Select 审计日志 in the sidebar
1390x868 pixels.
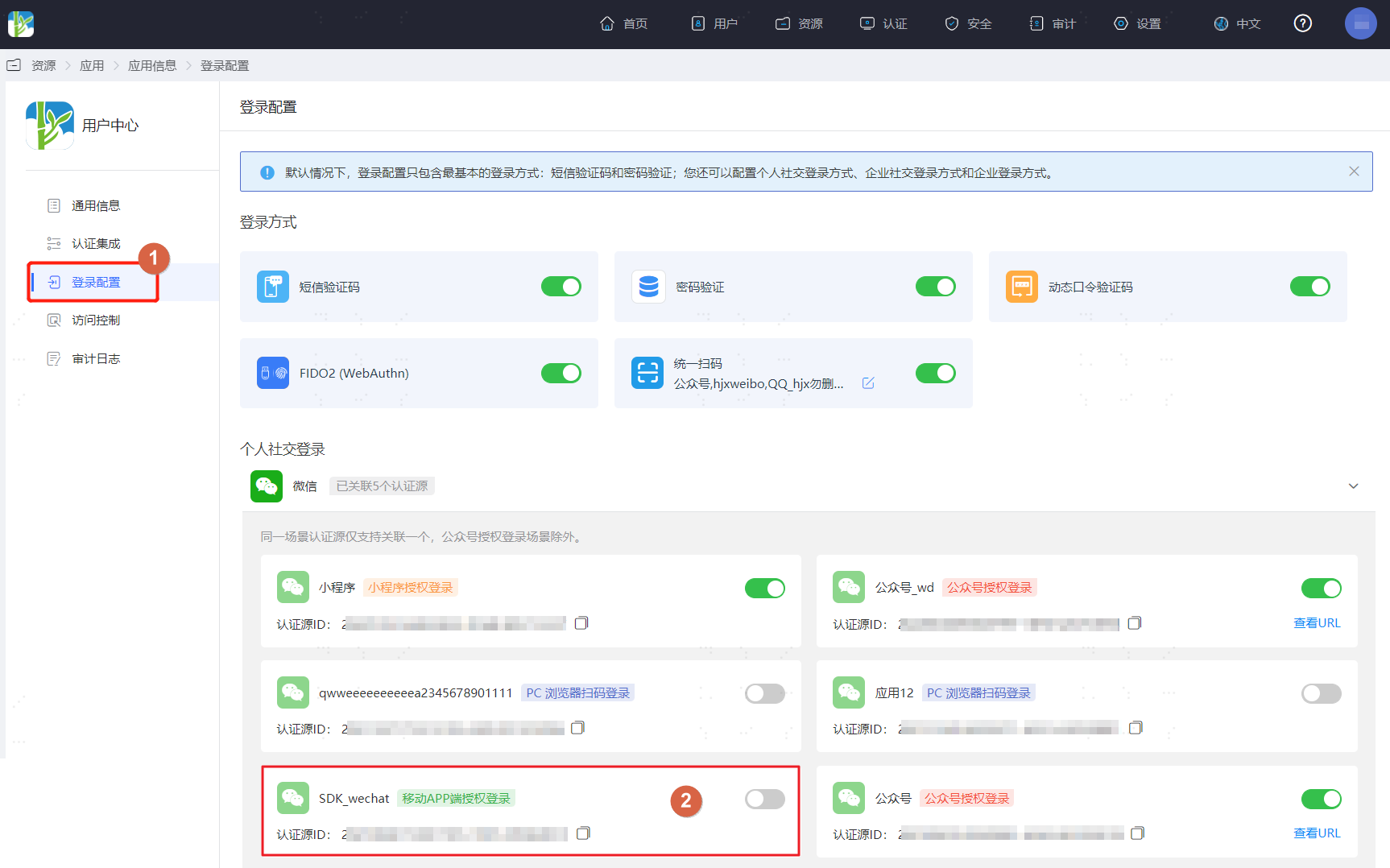[96, 358]
